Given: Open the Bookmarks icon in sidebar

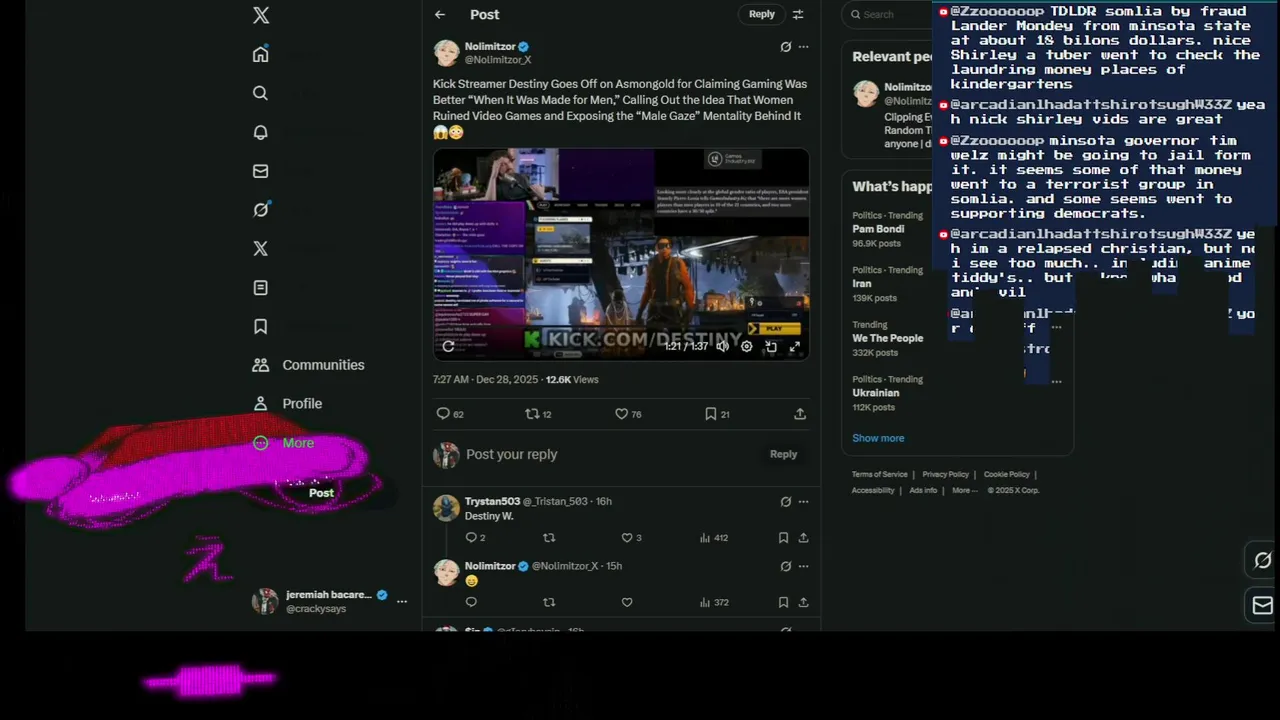Looking at the screenshot, I should point(261,326).
